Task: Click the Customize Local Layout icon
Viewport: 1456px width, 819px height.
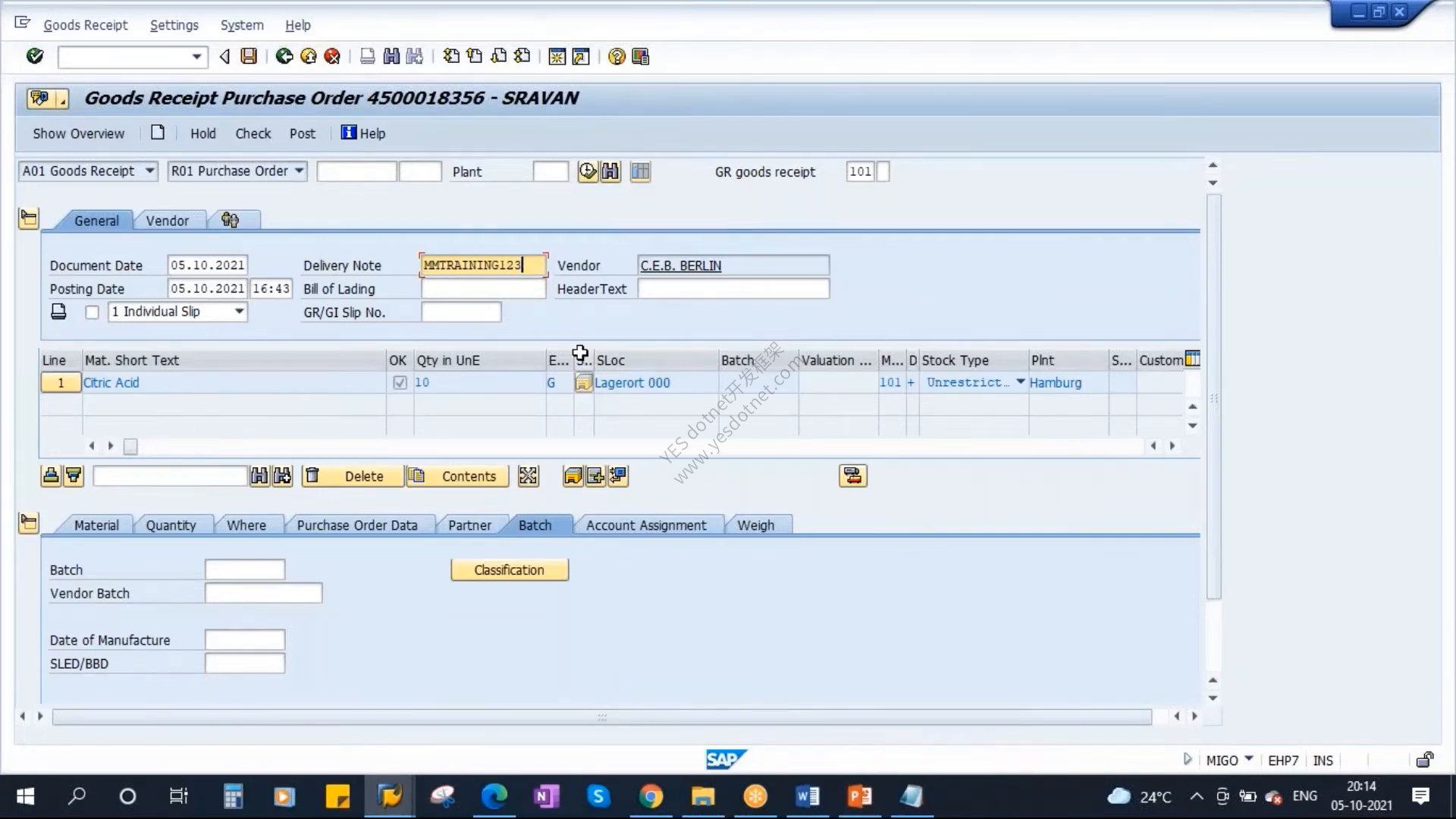Action: coord(641,57)
